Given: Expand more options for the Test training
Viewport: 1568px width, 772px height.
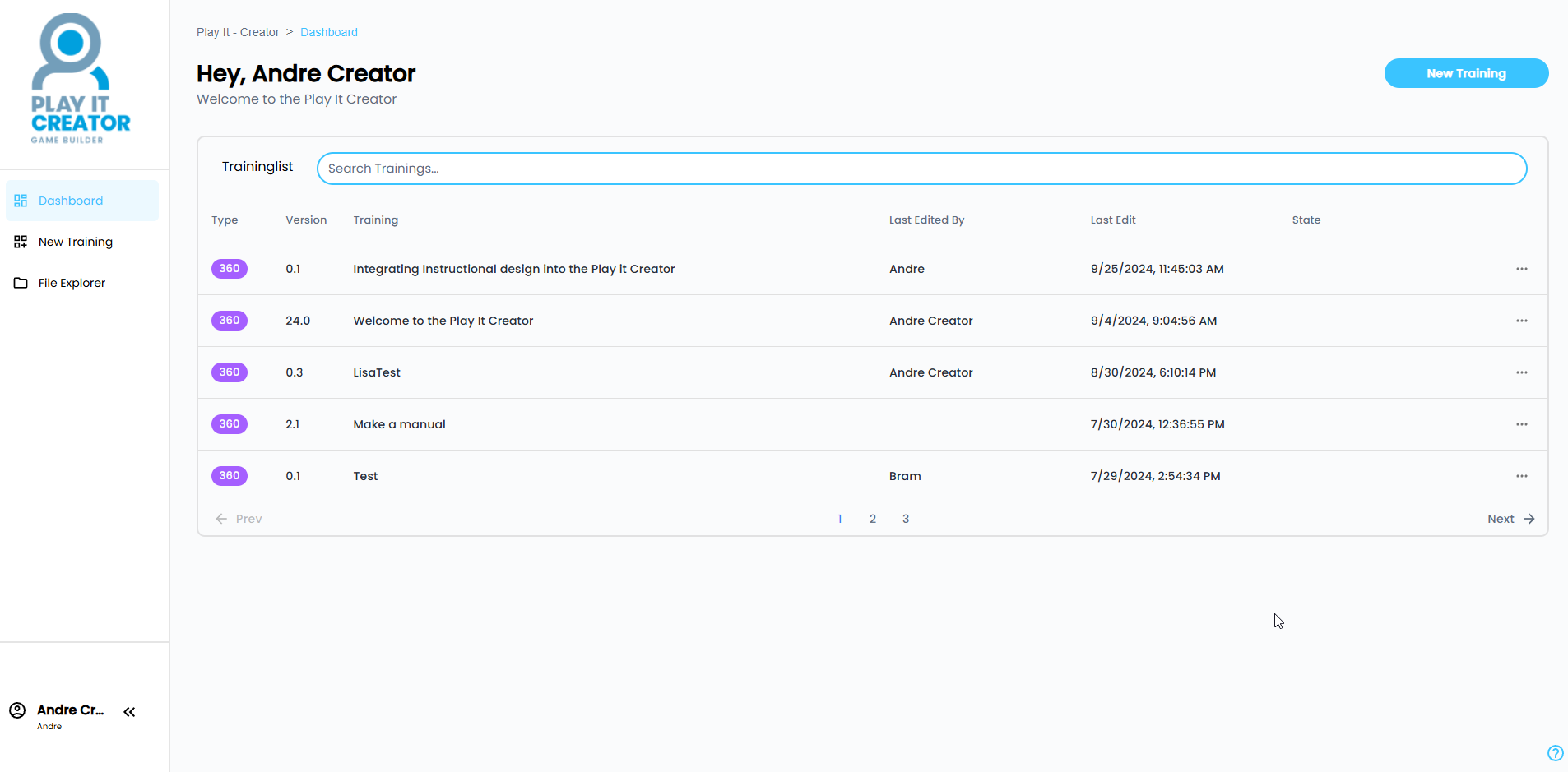Looking at the screenshot, I should point(1521,476).
